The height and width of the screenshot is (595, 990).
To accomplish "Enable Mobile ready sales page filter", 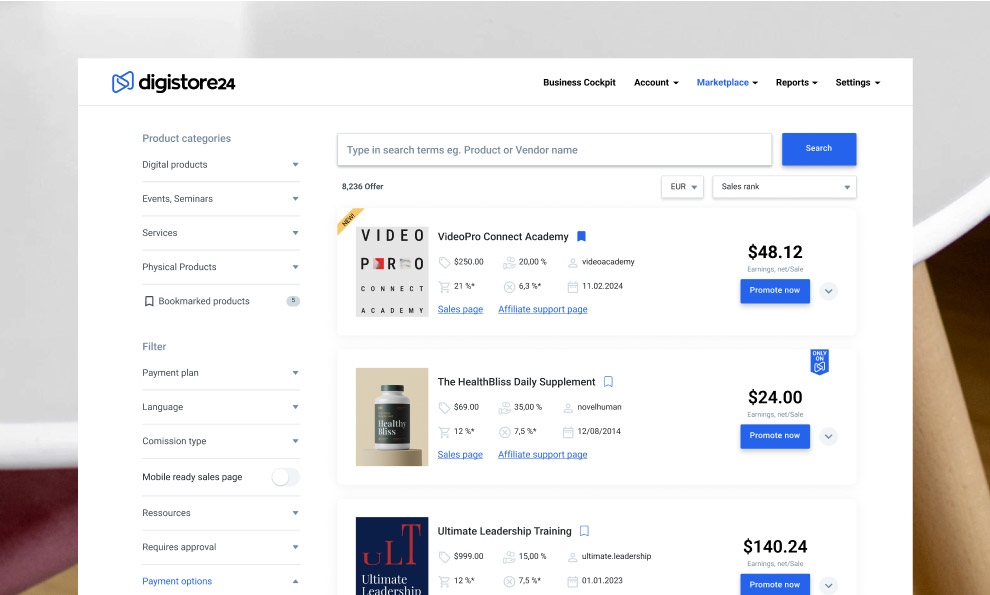I will tap(285, 477).
